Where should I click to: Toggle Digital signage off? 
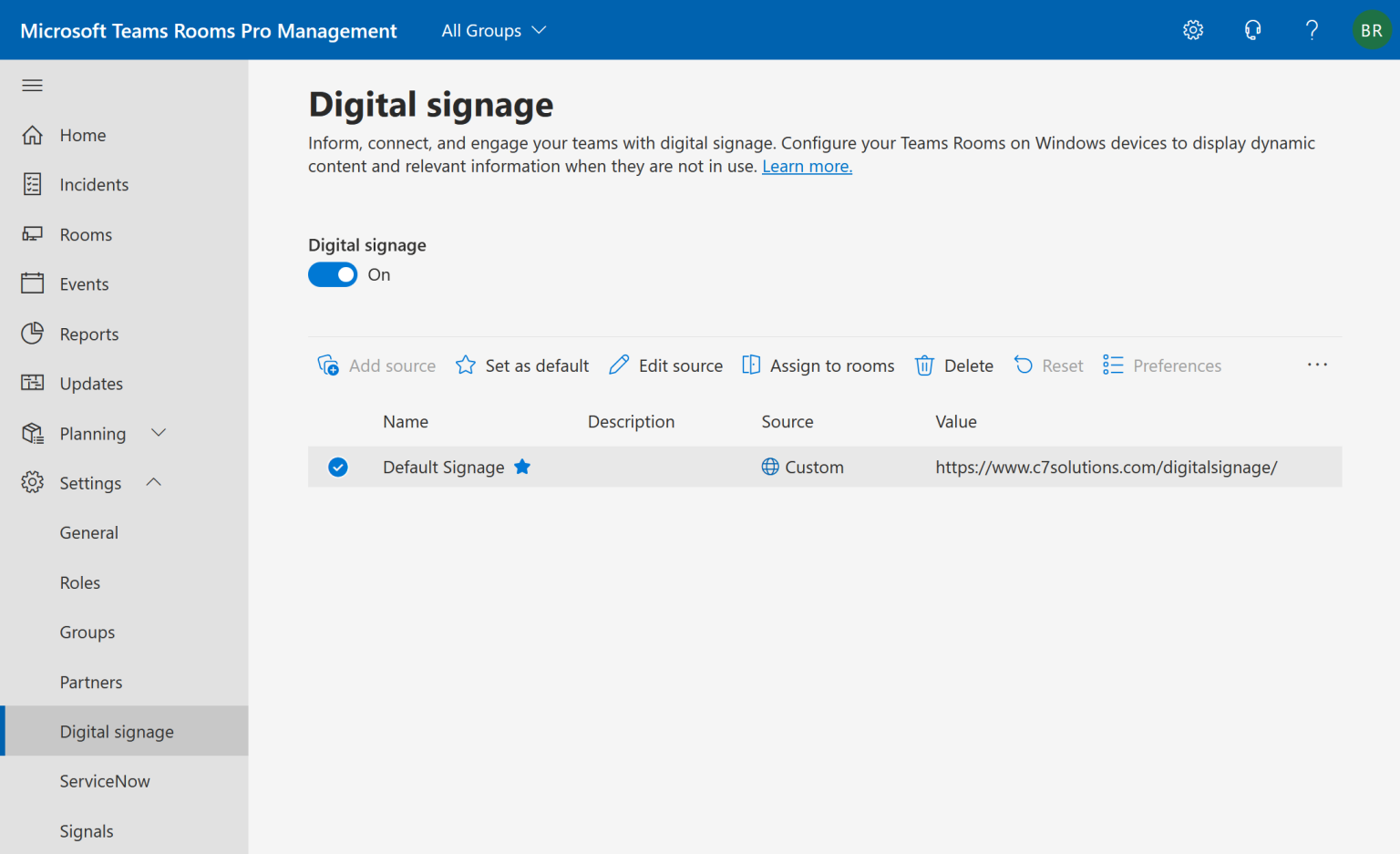coord(333,274)
